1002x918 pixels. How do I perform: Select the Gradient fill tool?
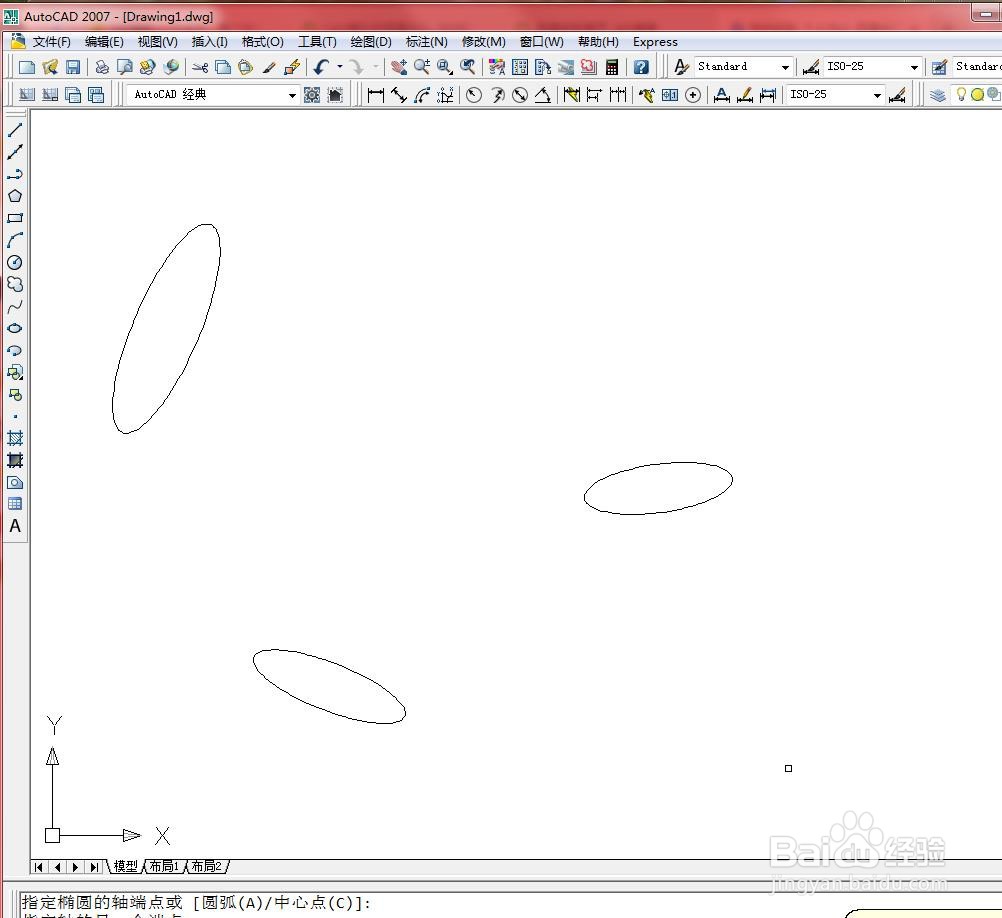pyautogui.click(x=15, y=461)
